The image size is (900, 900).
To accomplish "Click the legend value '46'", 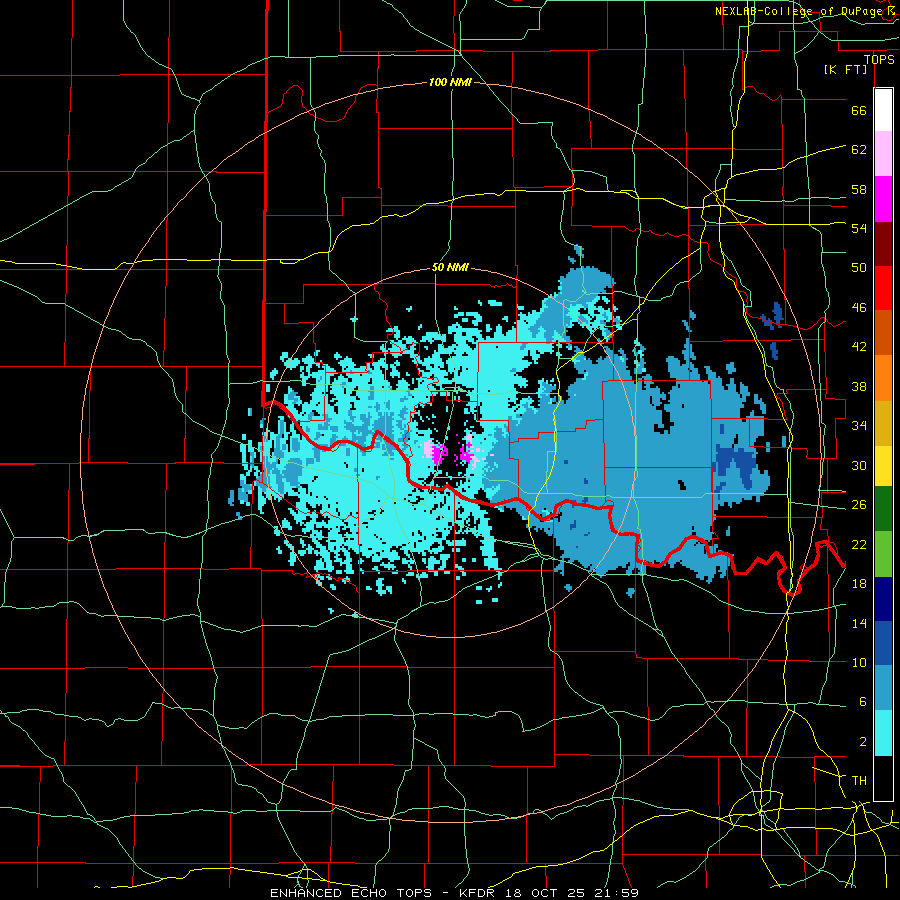I will click(x=859, y=308).
